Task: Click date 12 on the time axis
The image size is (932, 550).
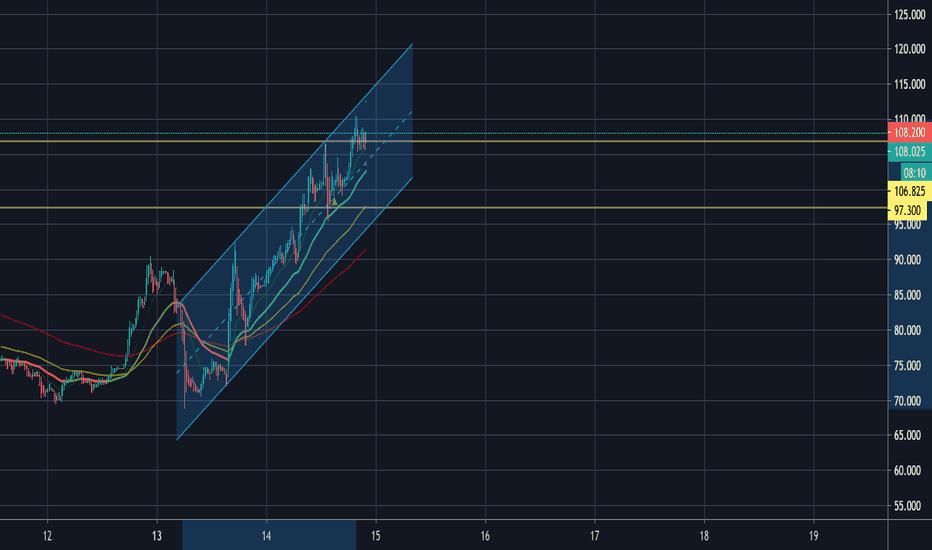Action: (48, 536)
